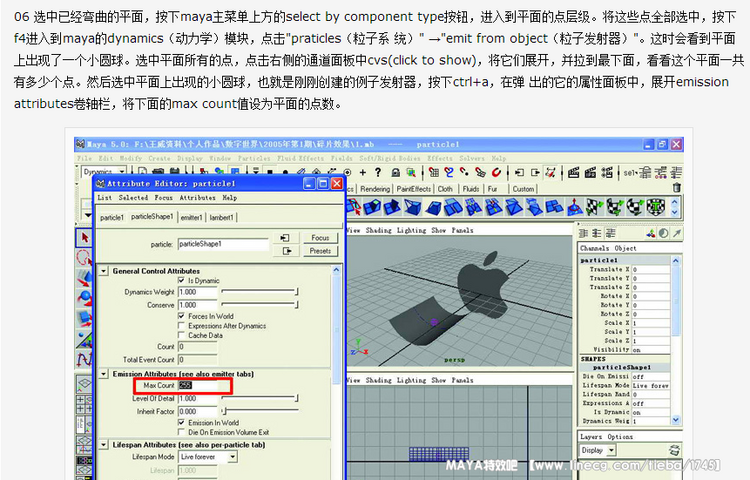The width and height of the screenshot is (750, 480).
Task: Open Layers menu in Layer editor
Action: click(x=591, y=437)
